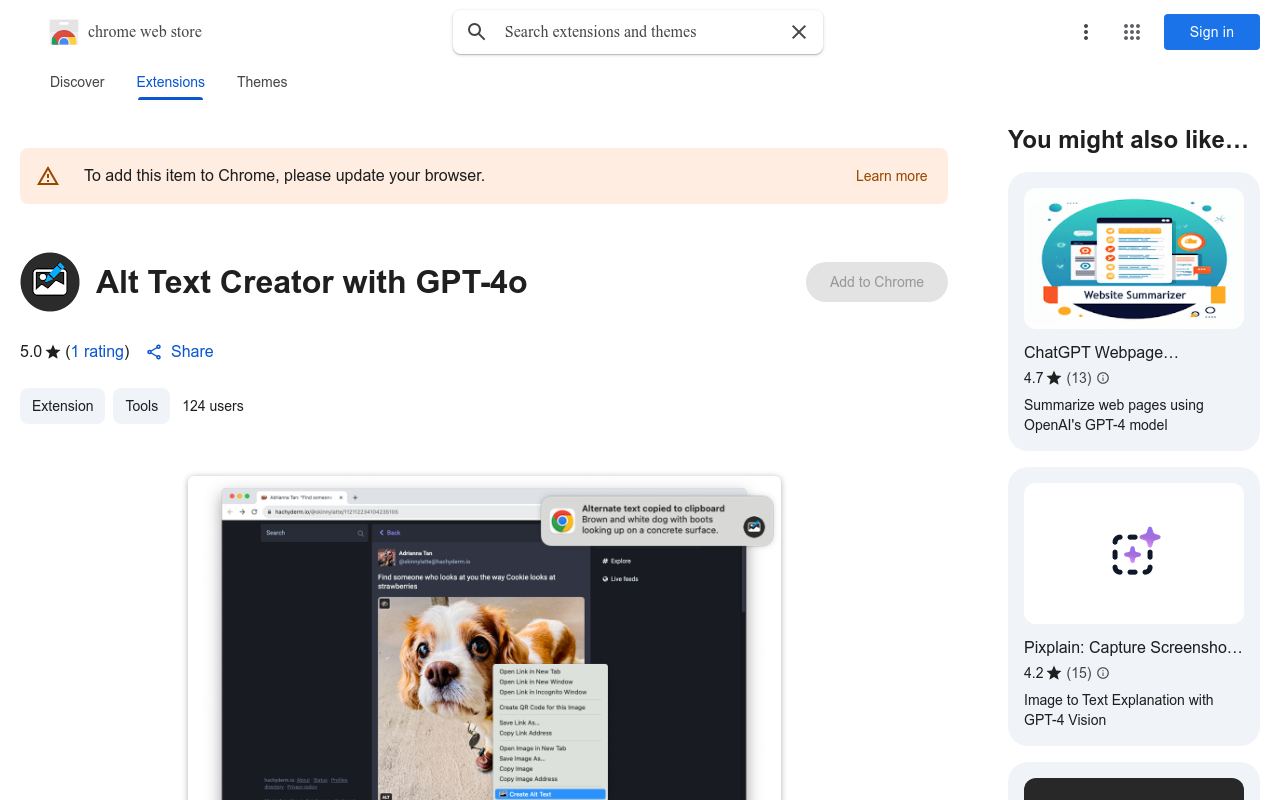Click the Alt Text Creator extension icon
This screenshot has width=1280, height=800.
(x=50, y=282)
